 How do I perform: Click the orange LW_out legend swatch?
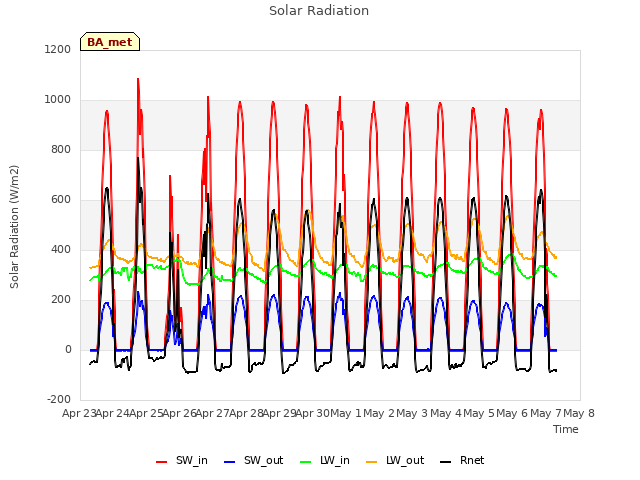coord(371,462)
